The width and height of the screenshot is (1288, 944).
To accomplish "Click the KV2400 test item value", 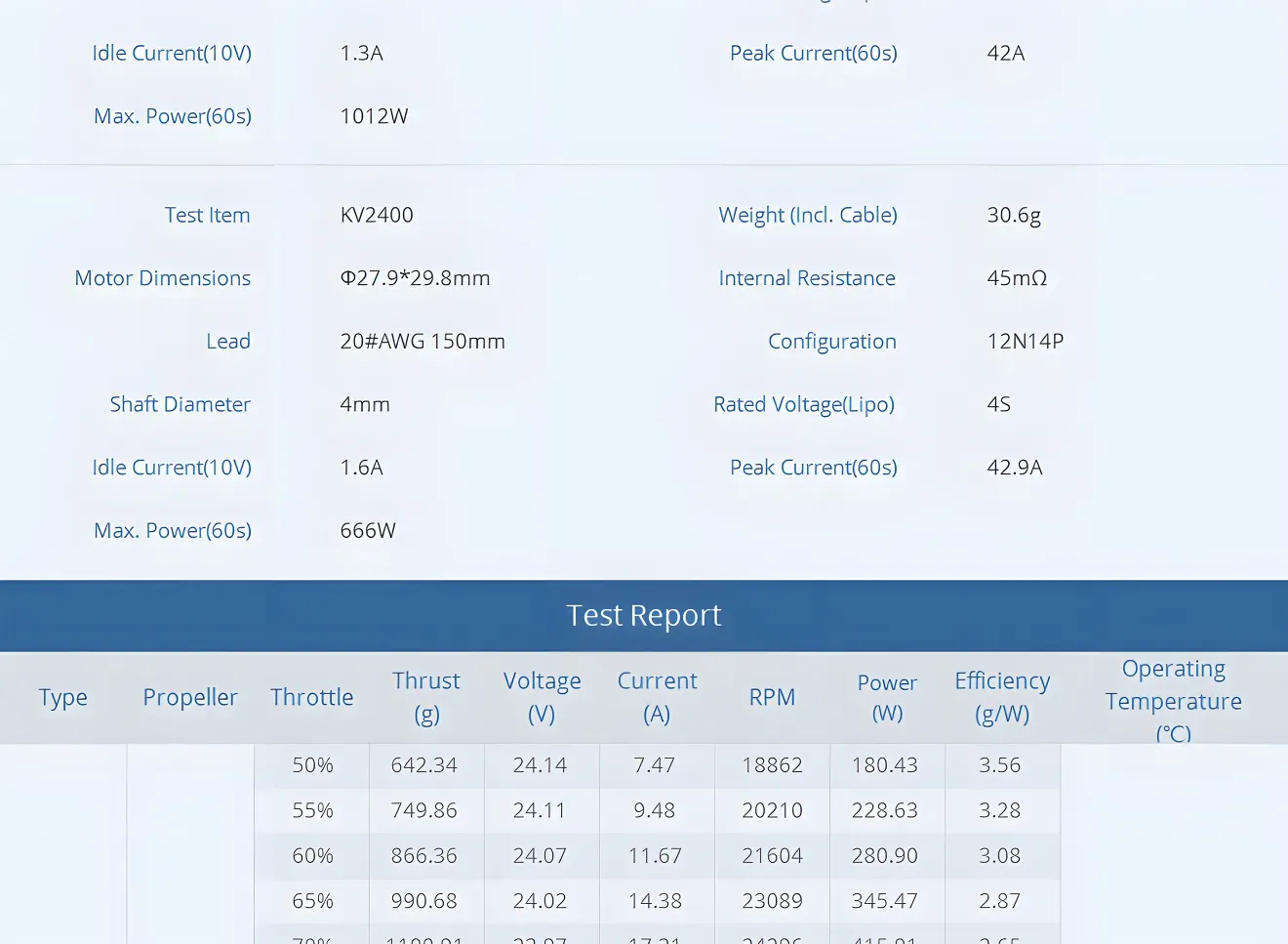I will [377, 215].
